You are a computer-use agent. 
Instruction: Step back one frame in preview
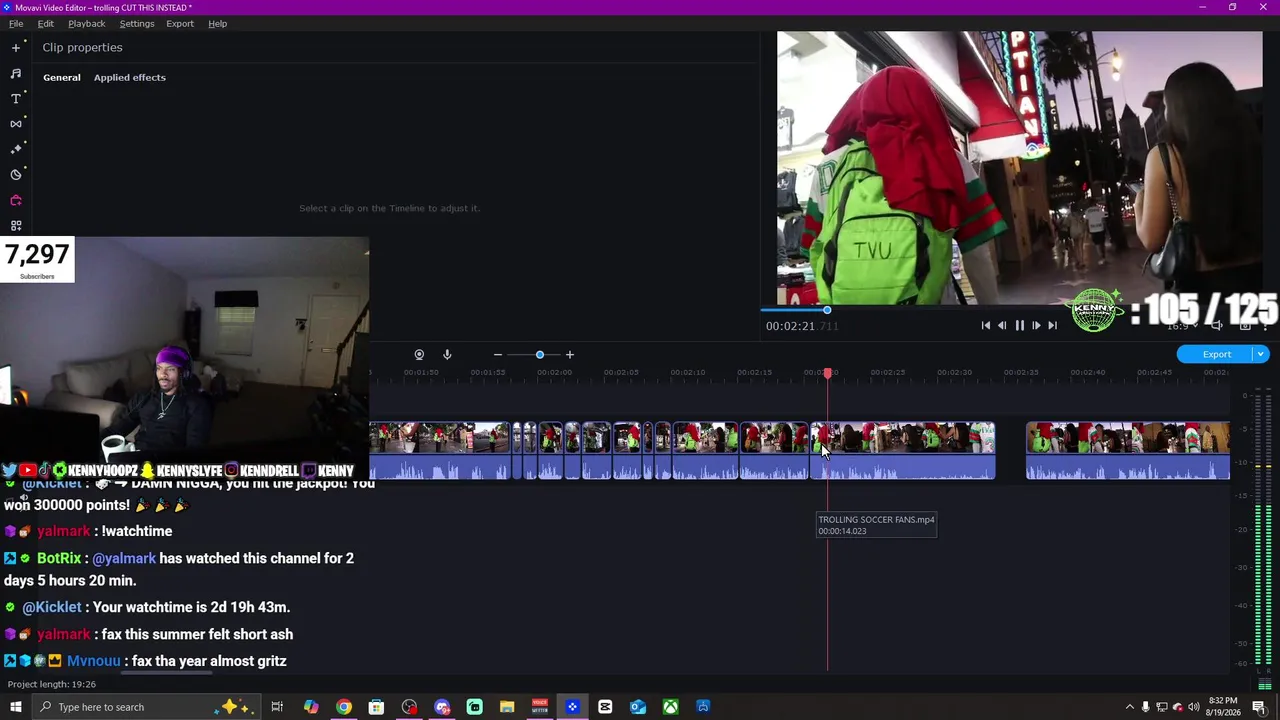[x=1002, y=325]
